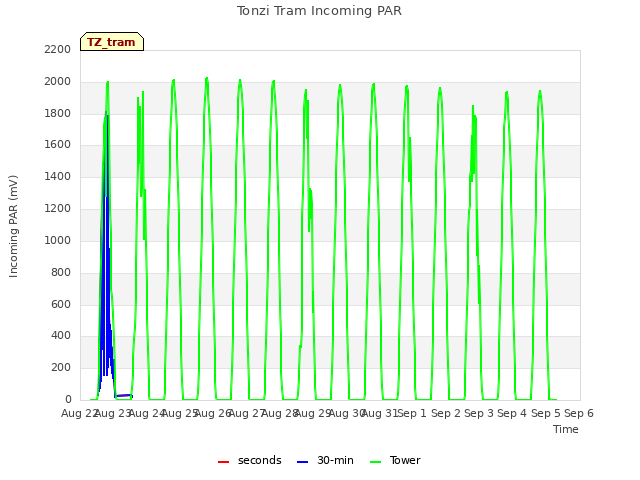This screenshot has height=480, width=640.
Task: Click the 'Aug 22' x-axis date label
Action: point(79,413)
